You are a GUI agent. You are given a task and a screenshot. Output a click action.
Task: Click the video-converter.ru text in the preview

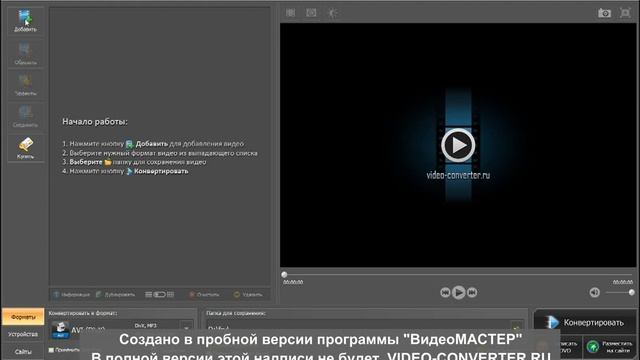coord(458,175)
